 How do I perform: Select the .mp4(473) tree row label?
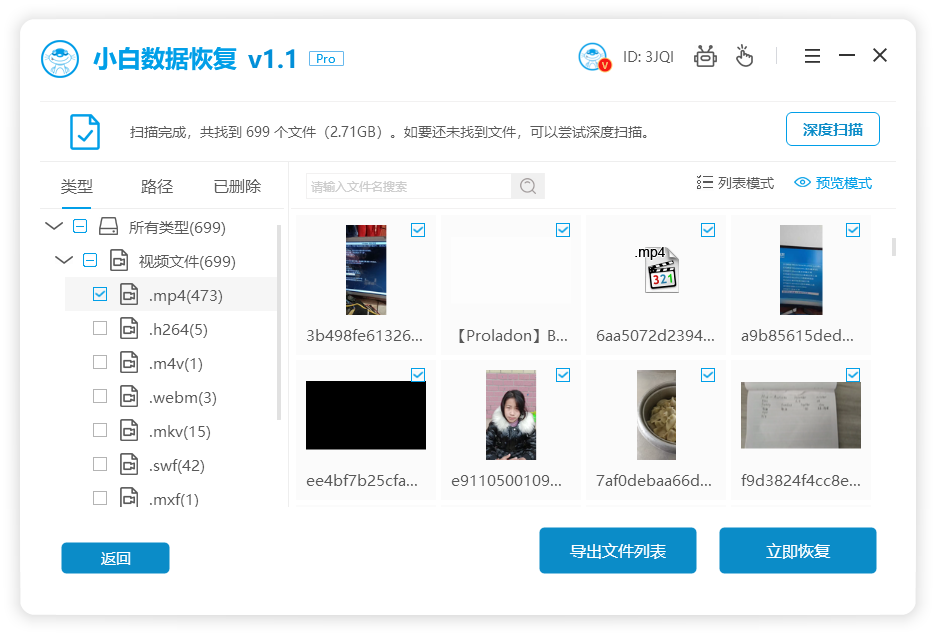point(186,295)
